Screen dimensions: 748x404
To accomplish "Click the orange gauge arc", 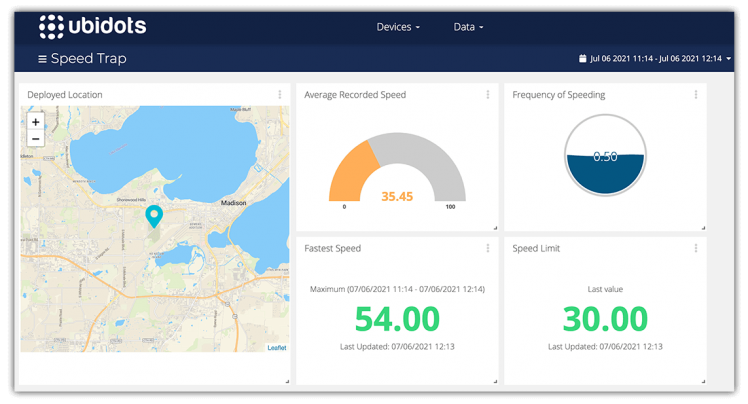I will click(349, 166).
